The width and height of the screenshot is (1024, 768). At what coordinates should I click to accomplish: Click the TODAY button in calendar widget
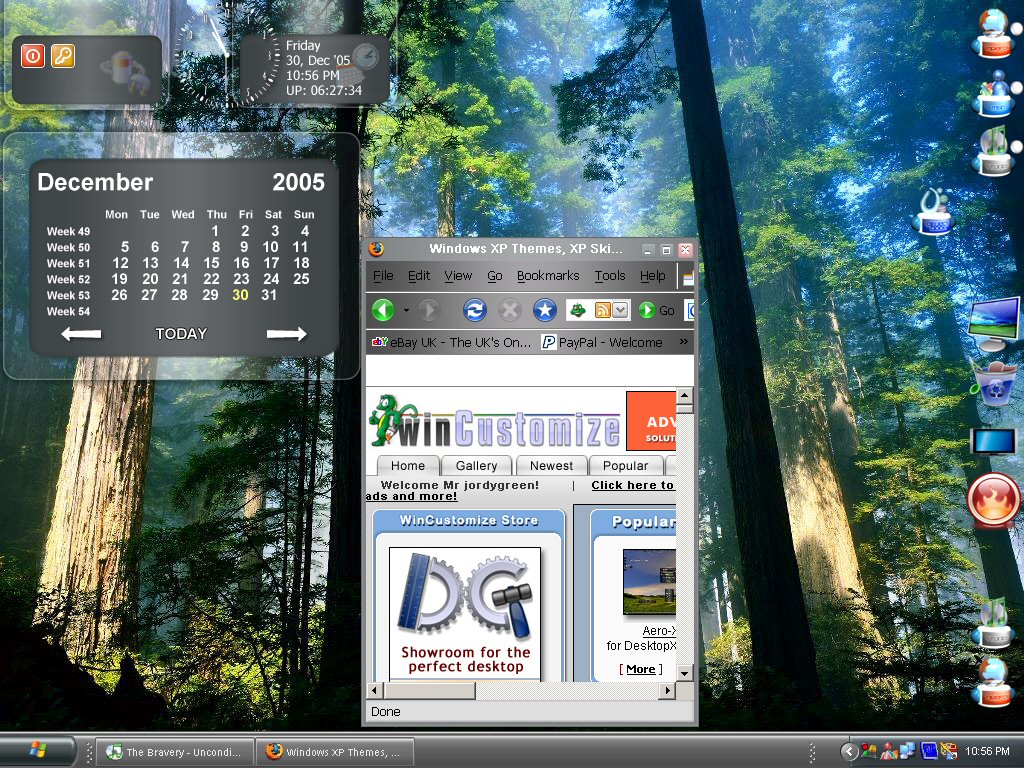(181, 334)
